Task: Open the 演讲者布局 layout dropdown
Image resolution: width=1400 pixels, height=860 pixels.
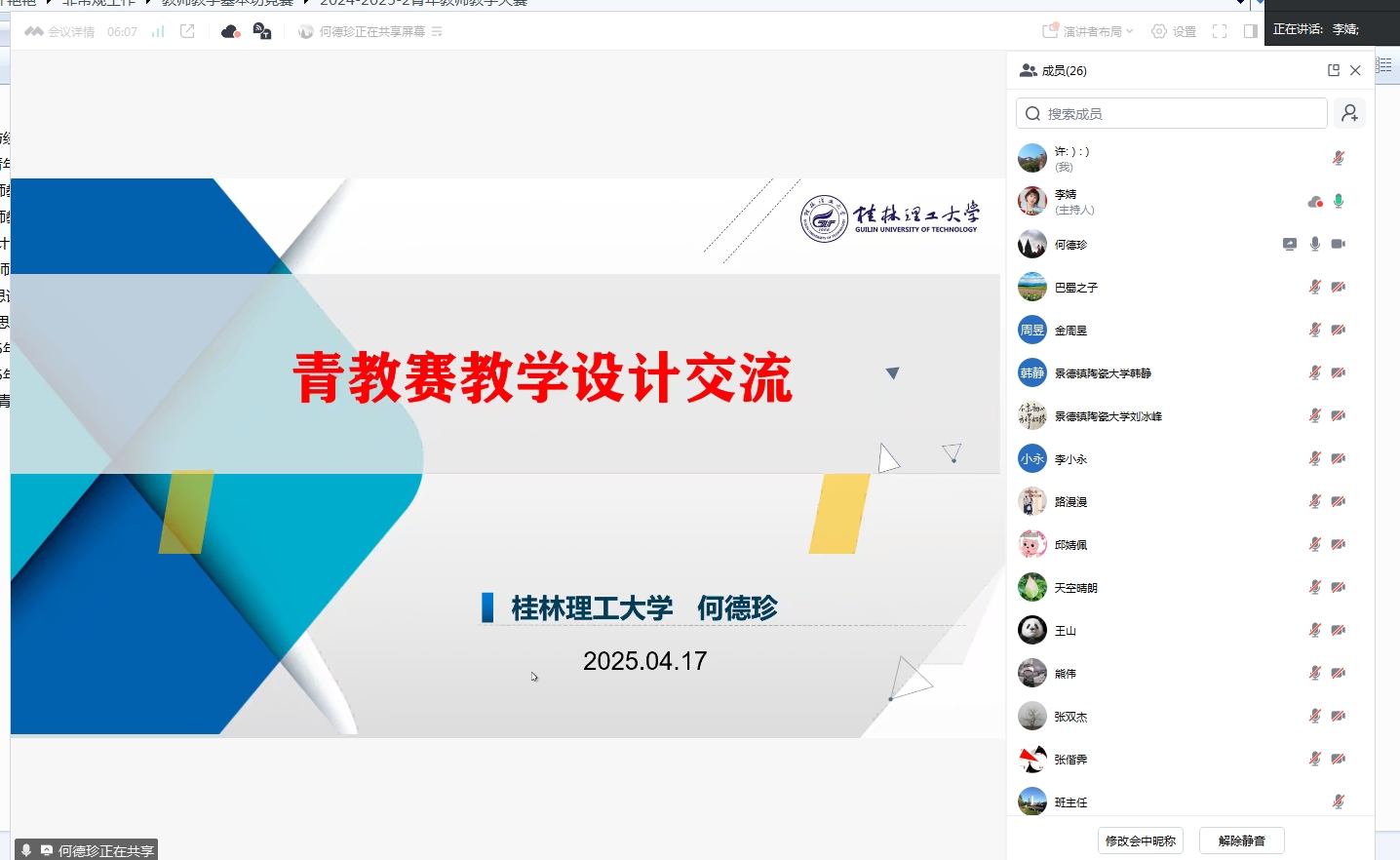Action: [x=1088, y=32]
